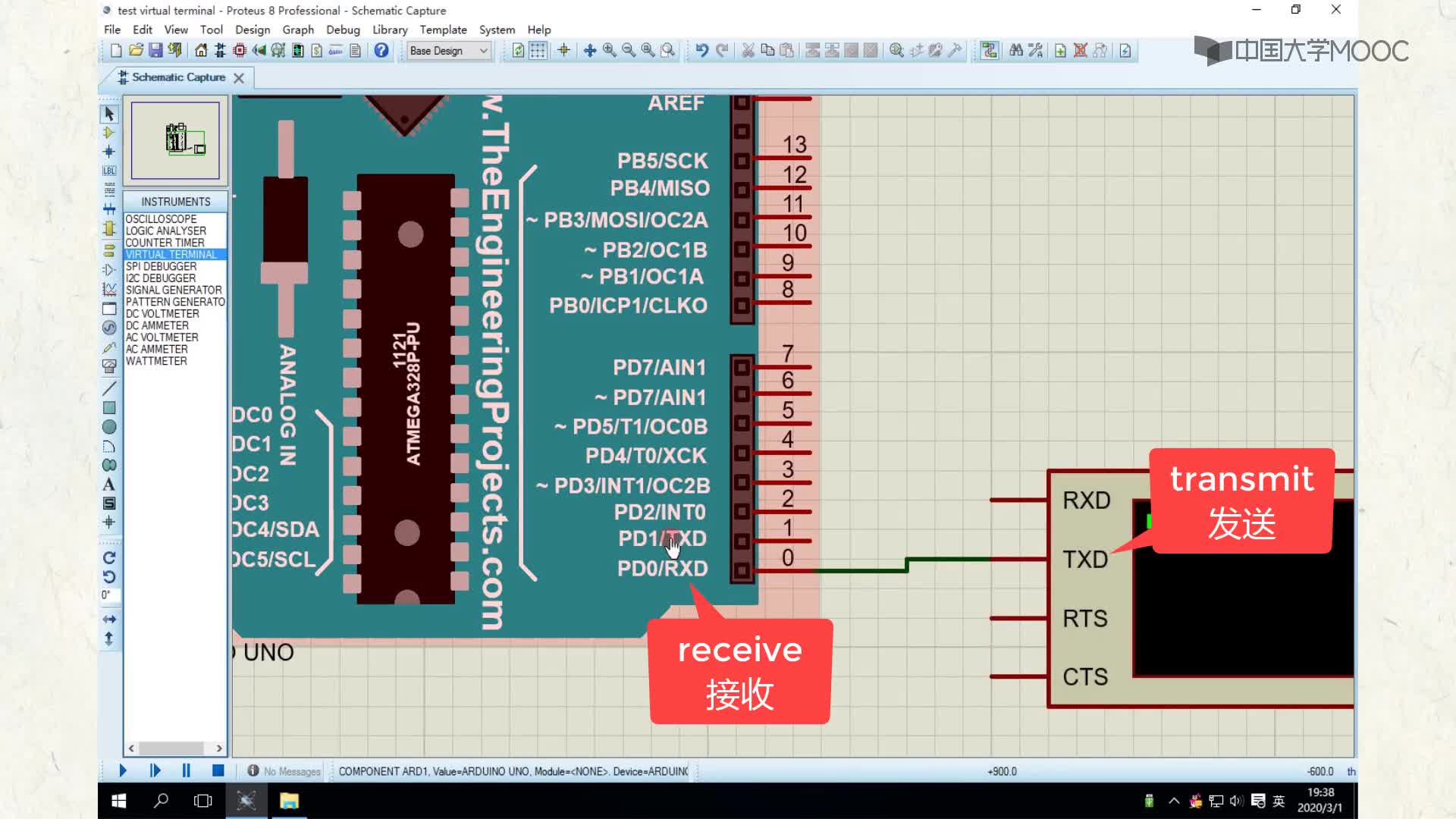
Task: Click the New Project icon
Action: pos(116,51)
